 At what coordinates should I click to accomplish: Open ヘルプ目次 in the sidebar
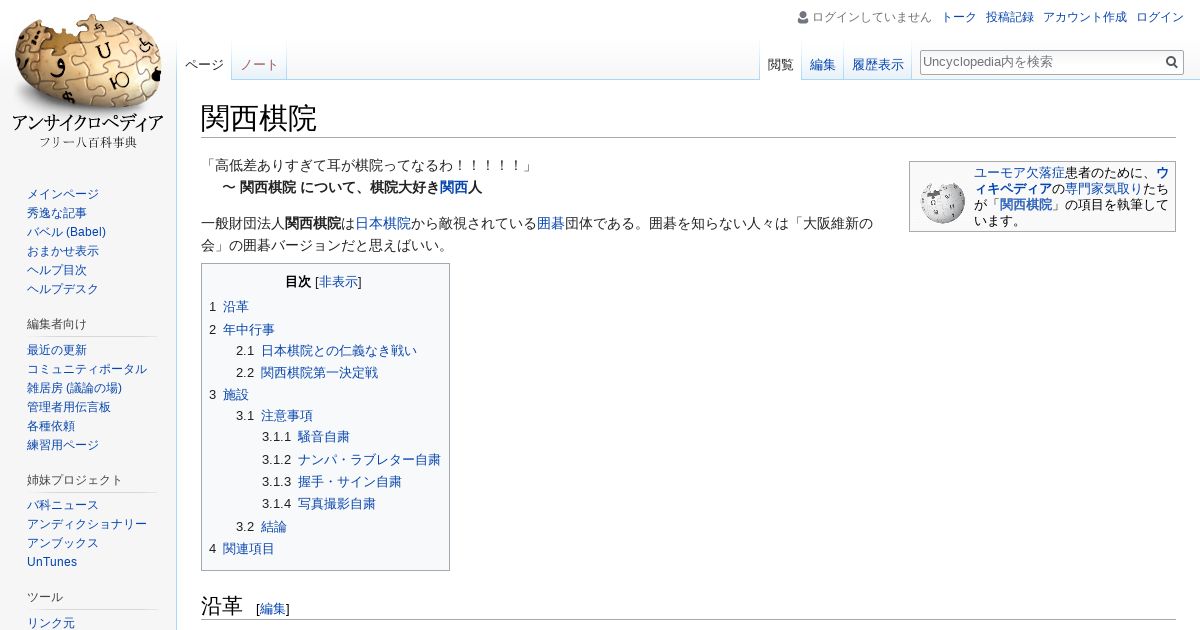tap(57, 270)
